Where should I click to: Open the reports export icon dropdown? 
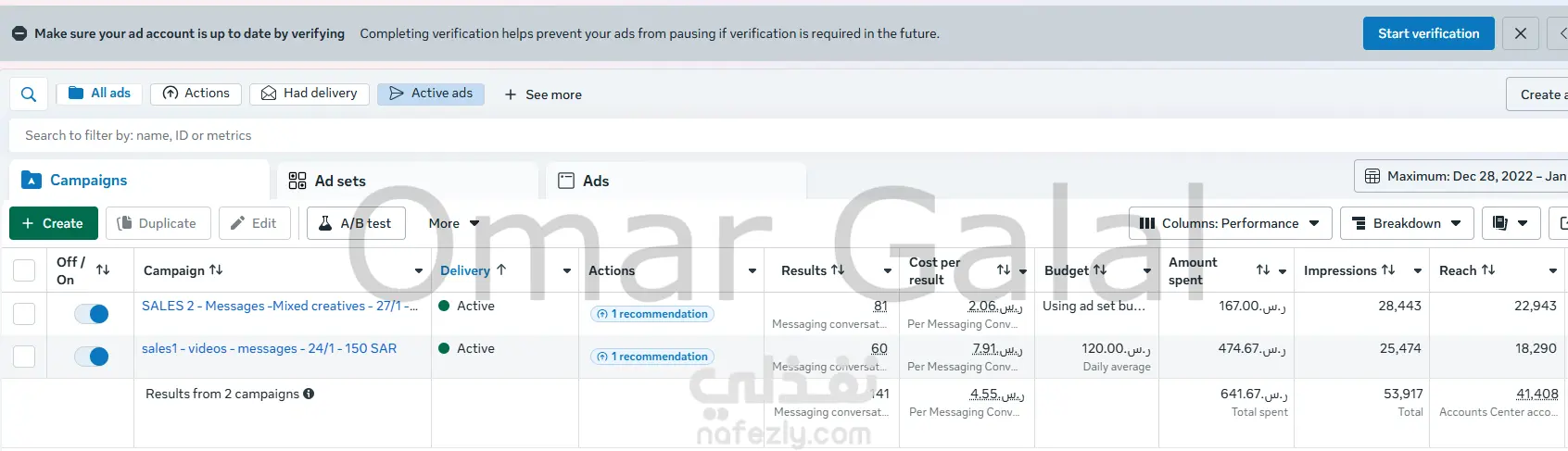[x=1511, y=223]
